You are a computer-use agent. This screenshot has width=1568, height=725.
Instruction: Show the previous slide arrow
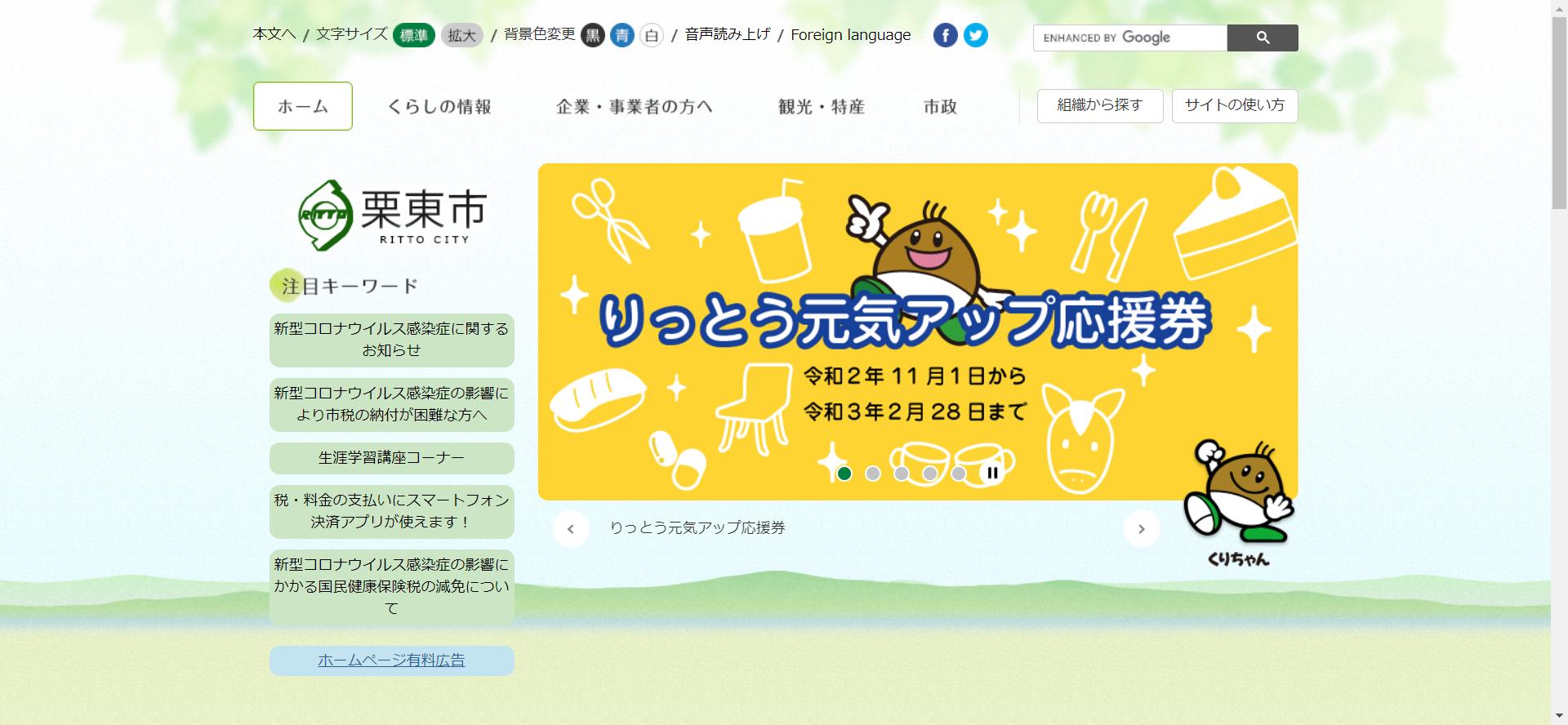click(x=571, y=529)
